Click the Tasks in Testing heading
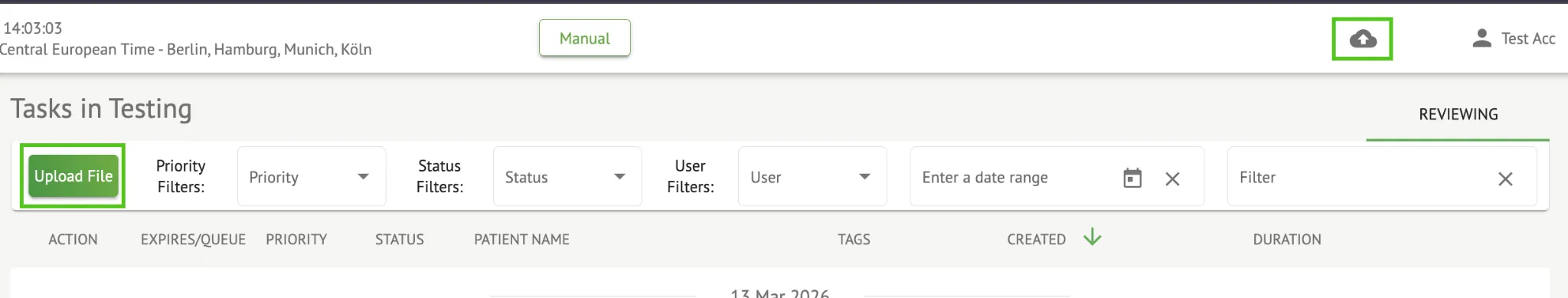The width and height of the screenshot is (1568, 298). 101,109
